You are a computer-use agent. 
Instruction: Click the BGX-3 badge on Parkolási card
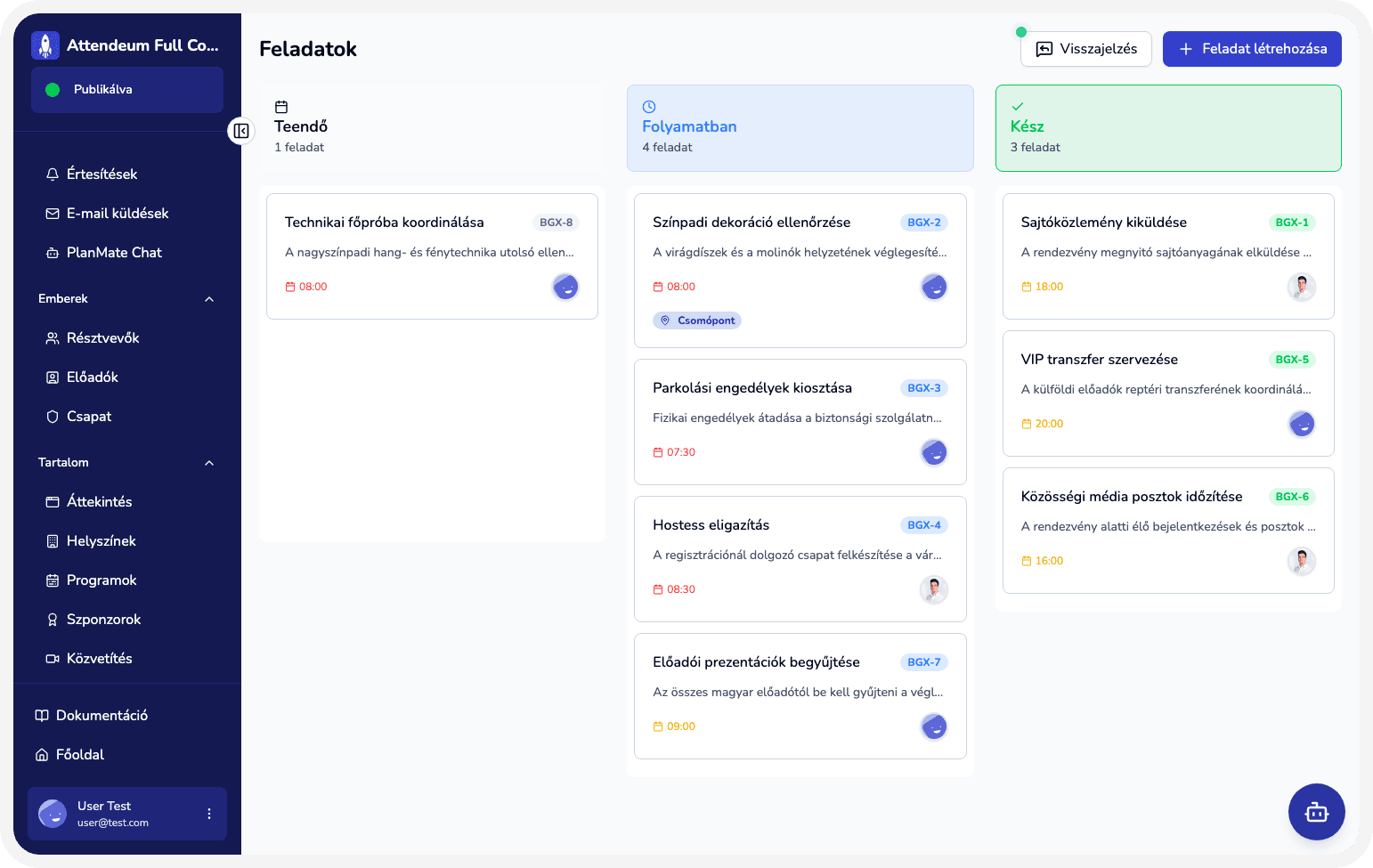(924, 388)
